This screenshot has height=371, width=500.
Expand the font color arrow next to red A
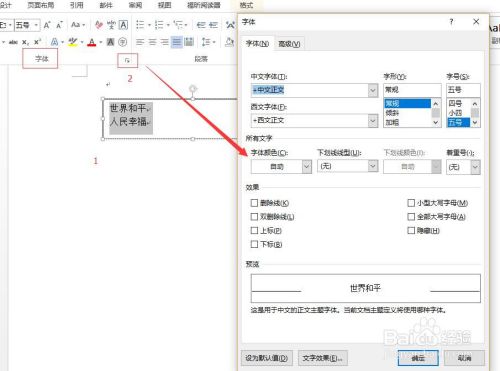pos(100,42)
